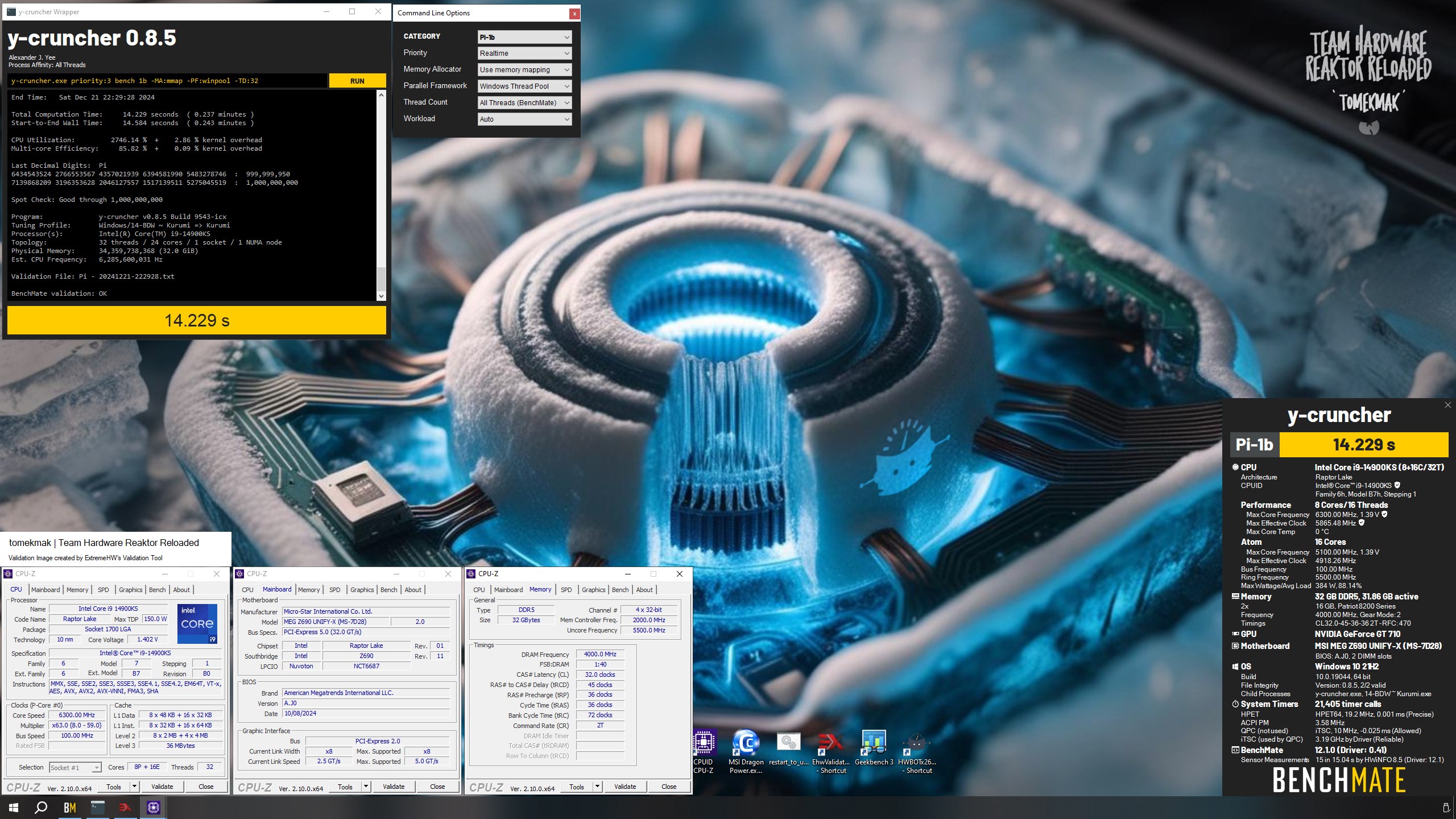Open the Selection Socket #1 dropdown in CPU-Z
Screen dimensions: 1456x819
(75, 767)
